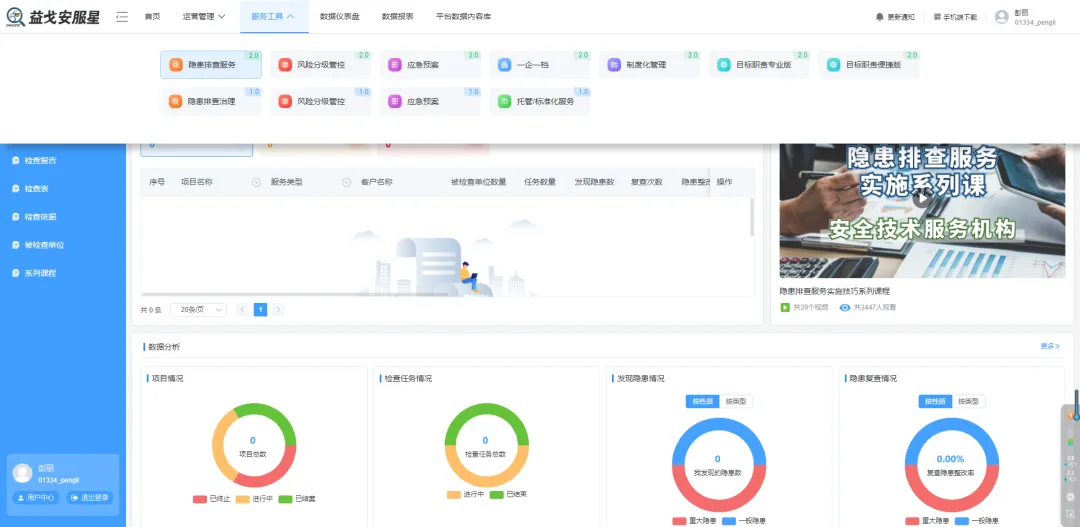Open 风险分级管控 2.0 service card
Viewport: 1080px width, 527px height.
320,65
